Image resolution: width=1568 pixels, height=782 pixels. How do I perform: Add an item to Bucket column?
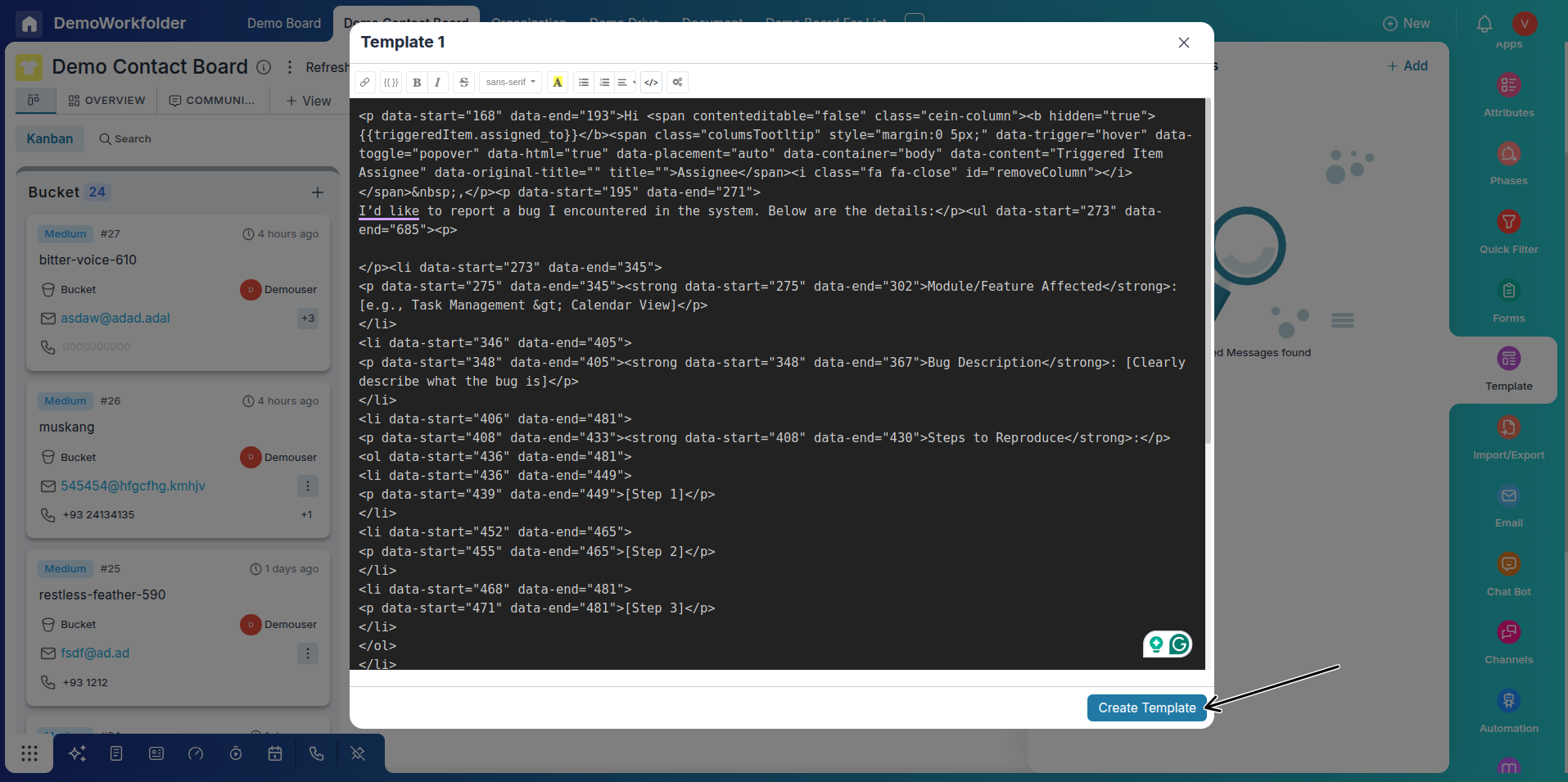click(x=318, y=192)
